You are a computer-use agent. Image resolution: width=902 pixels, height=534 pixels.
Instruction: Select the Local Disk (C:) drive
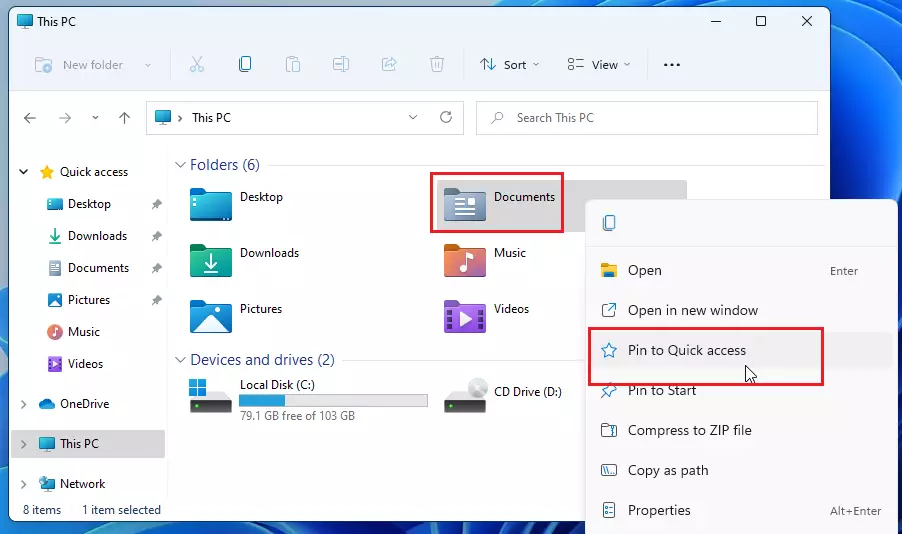pyautogui.click(x=309, y=399)
